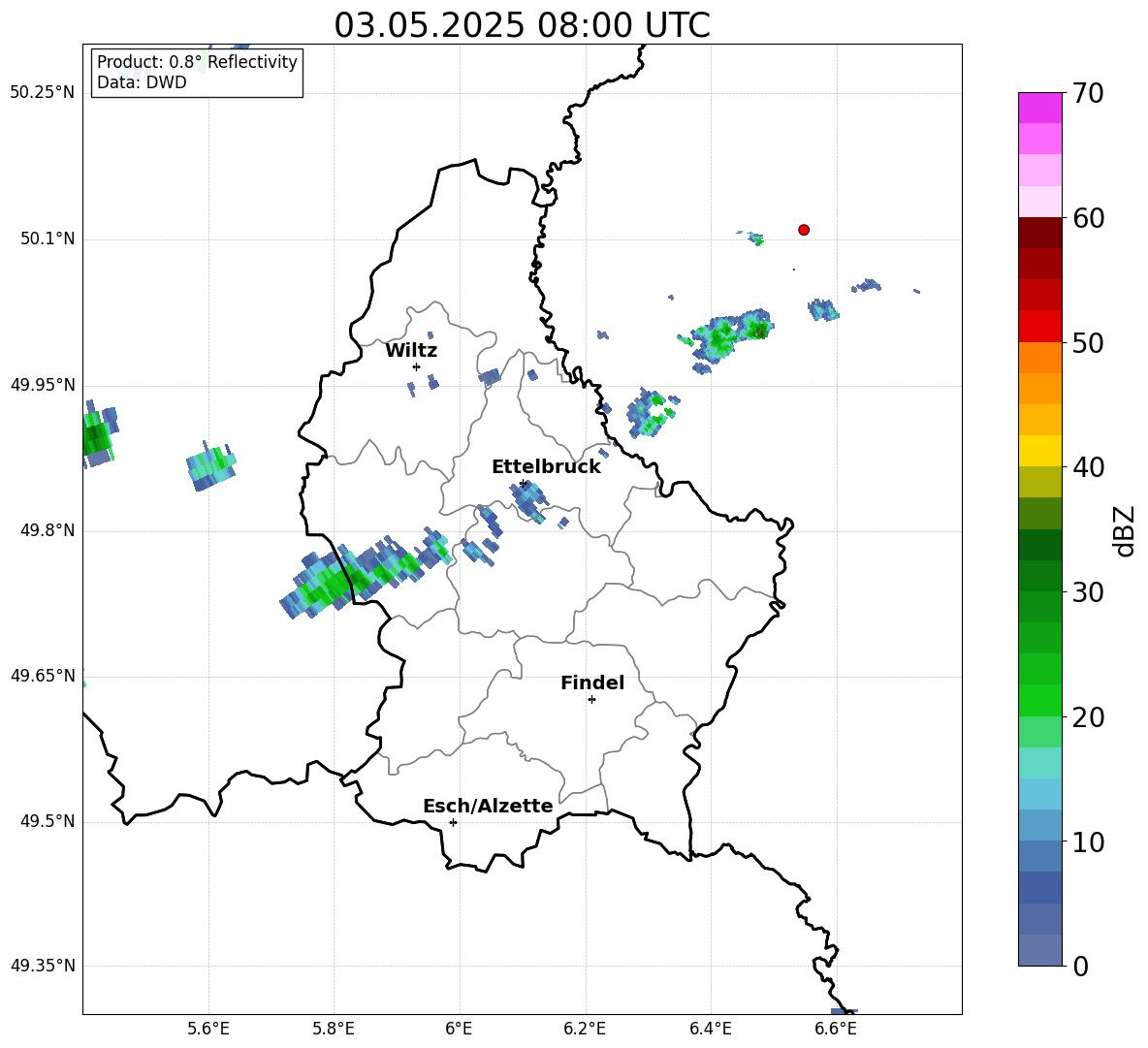
Task: Click the colorbar value 30
Action: 1088,592
